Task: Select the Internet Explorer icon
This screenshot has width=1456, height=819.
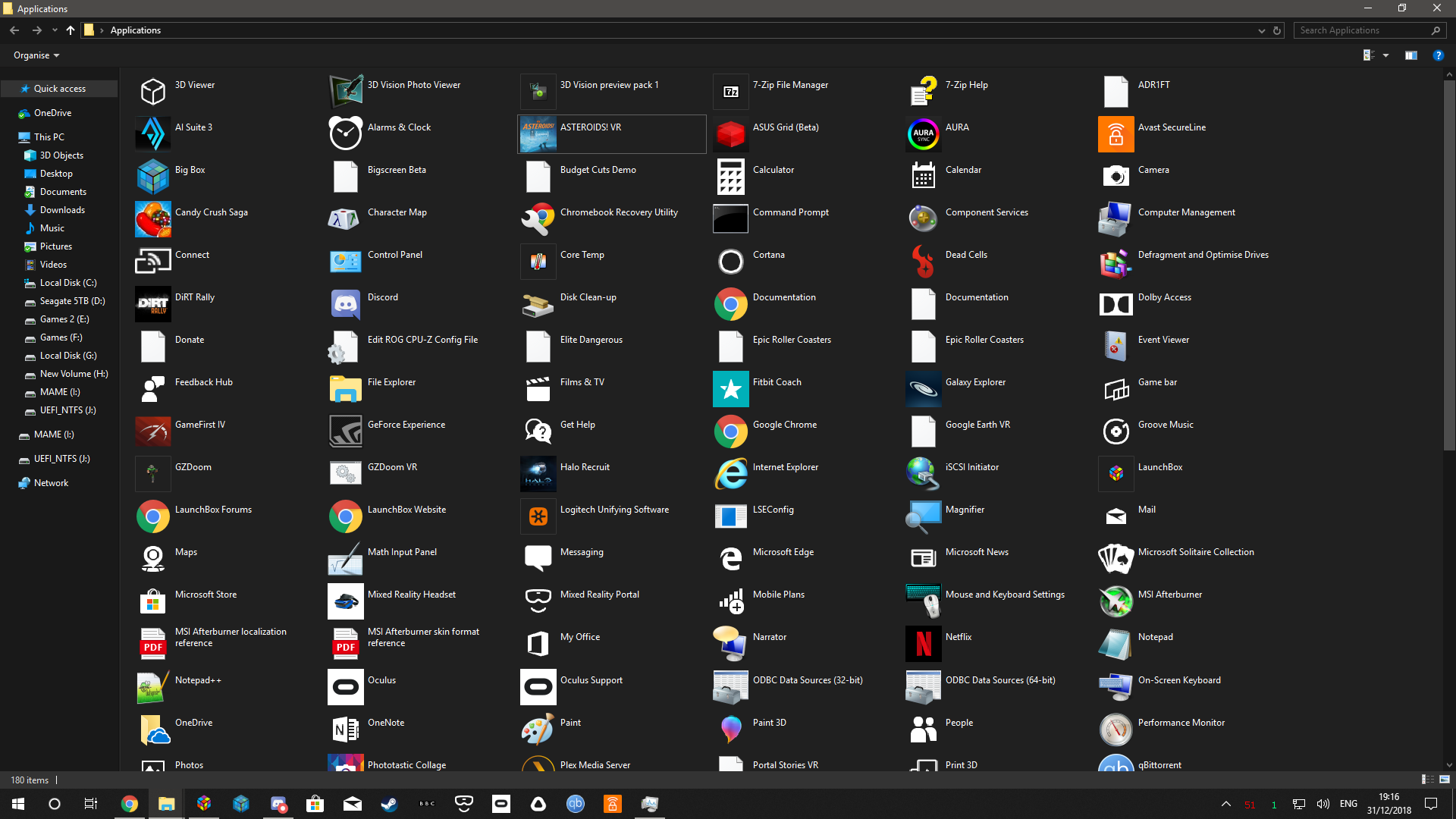Action: tap(731, 474)
